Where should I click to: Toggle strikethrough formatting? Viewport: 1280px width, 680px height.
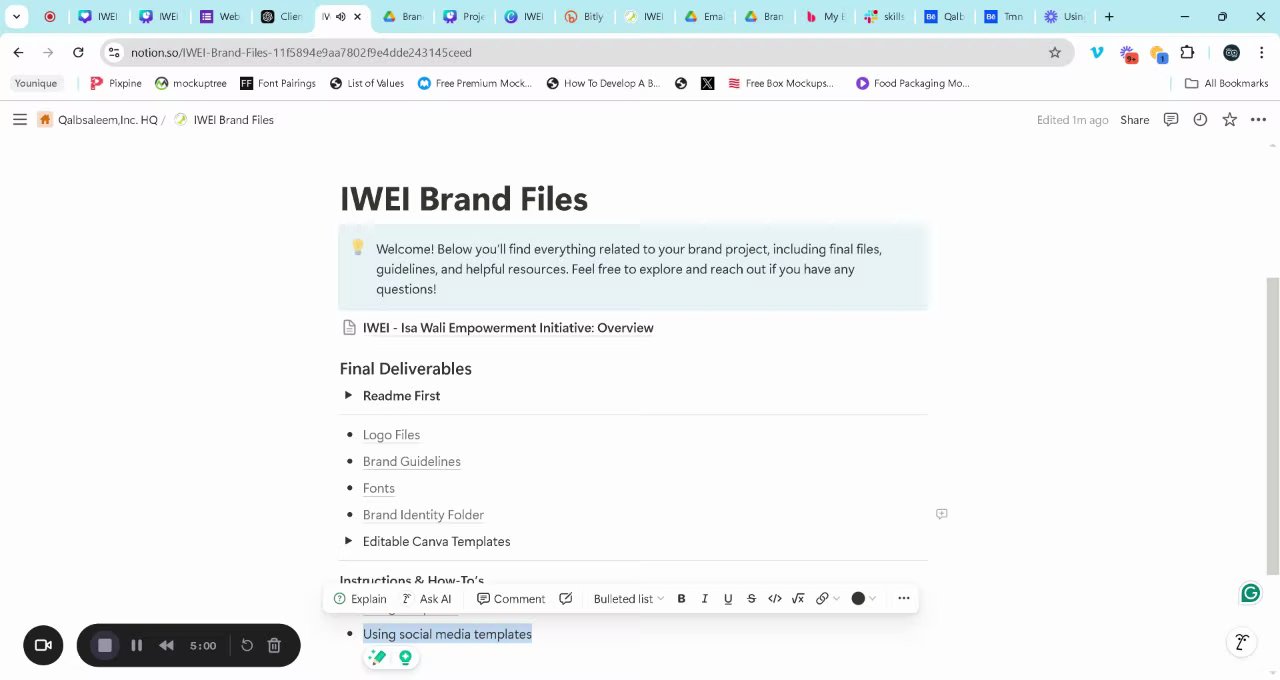point(751,599)
